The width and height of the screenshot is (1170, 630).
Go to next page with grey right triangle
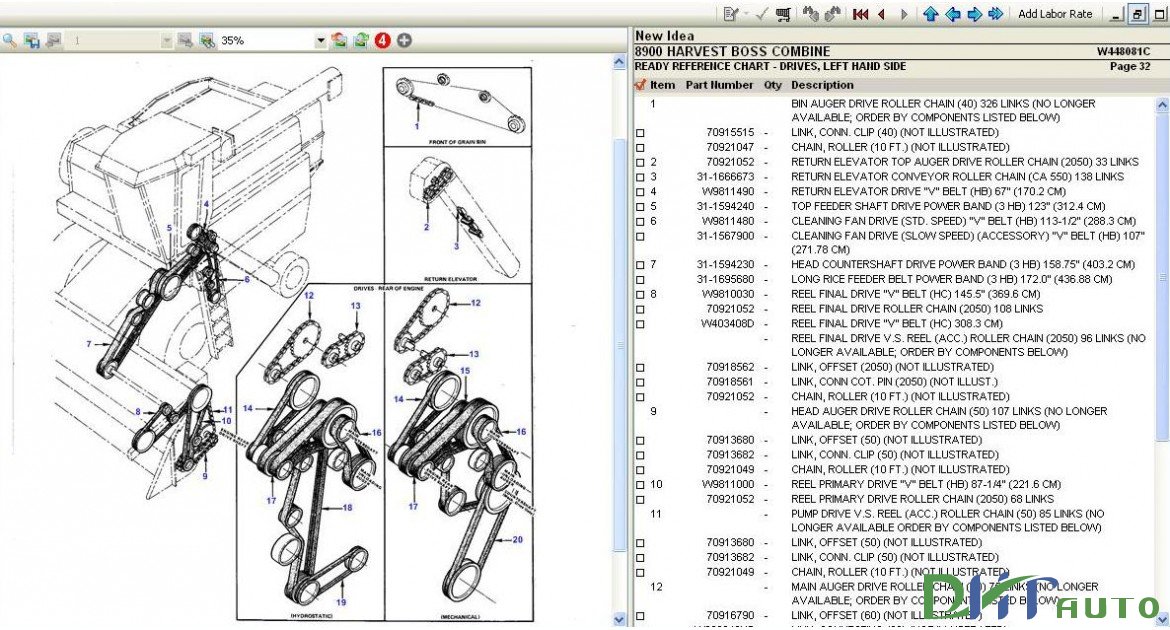click(904, 13)
